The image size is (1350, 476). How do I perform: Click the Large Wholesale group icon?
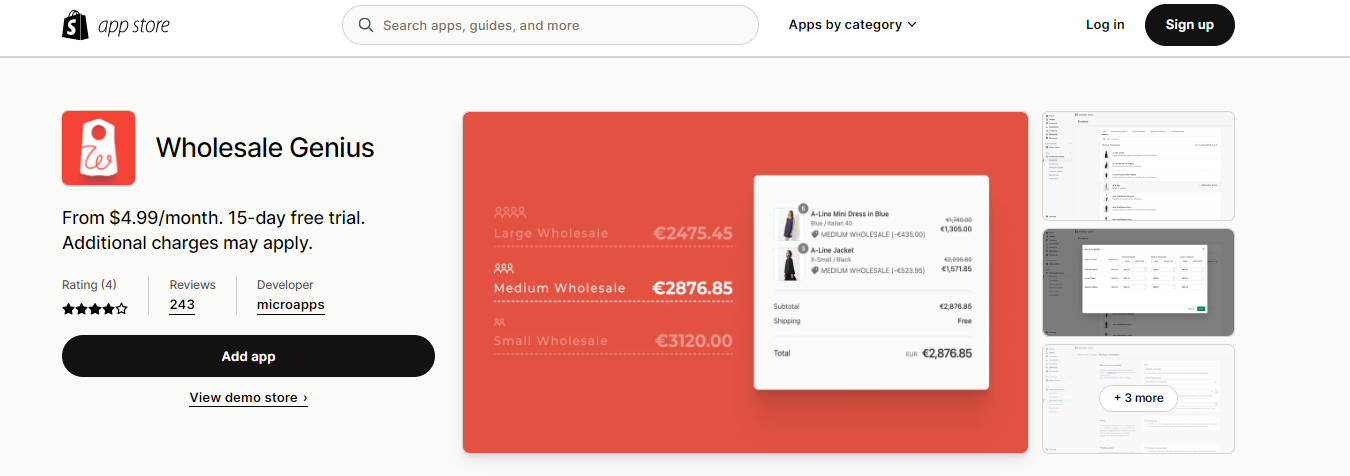(x=509, y=212)
